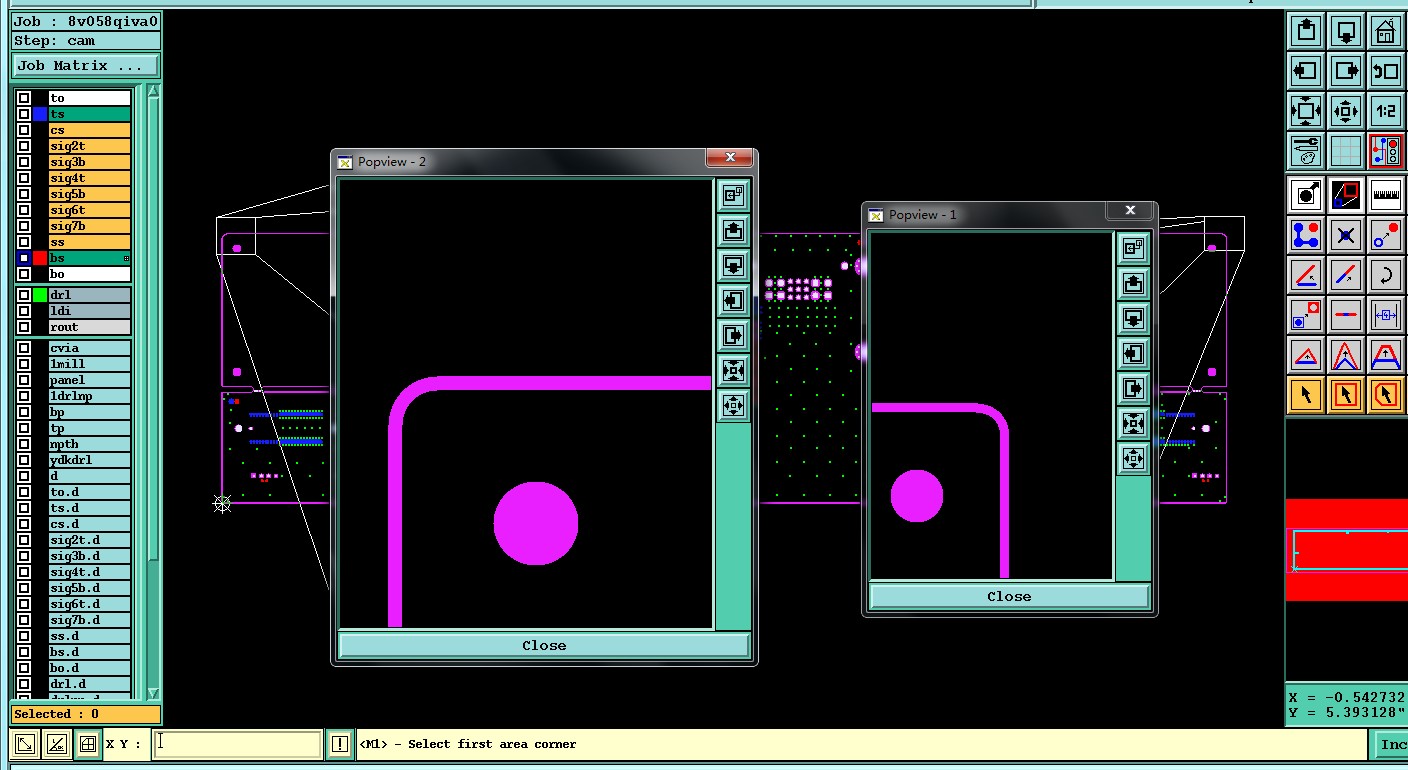This screenshot has width=1408, height=770.
Task: Click the ruler measure icon
Action: (x=1386, y=195)
